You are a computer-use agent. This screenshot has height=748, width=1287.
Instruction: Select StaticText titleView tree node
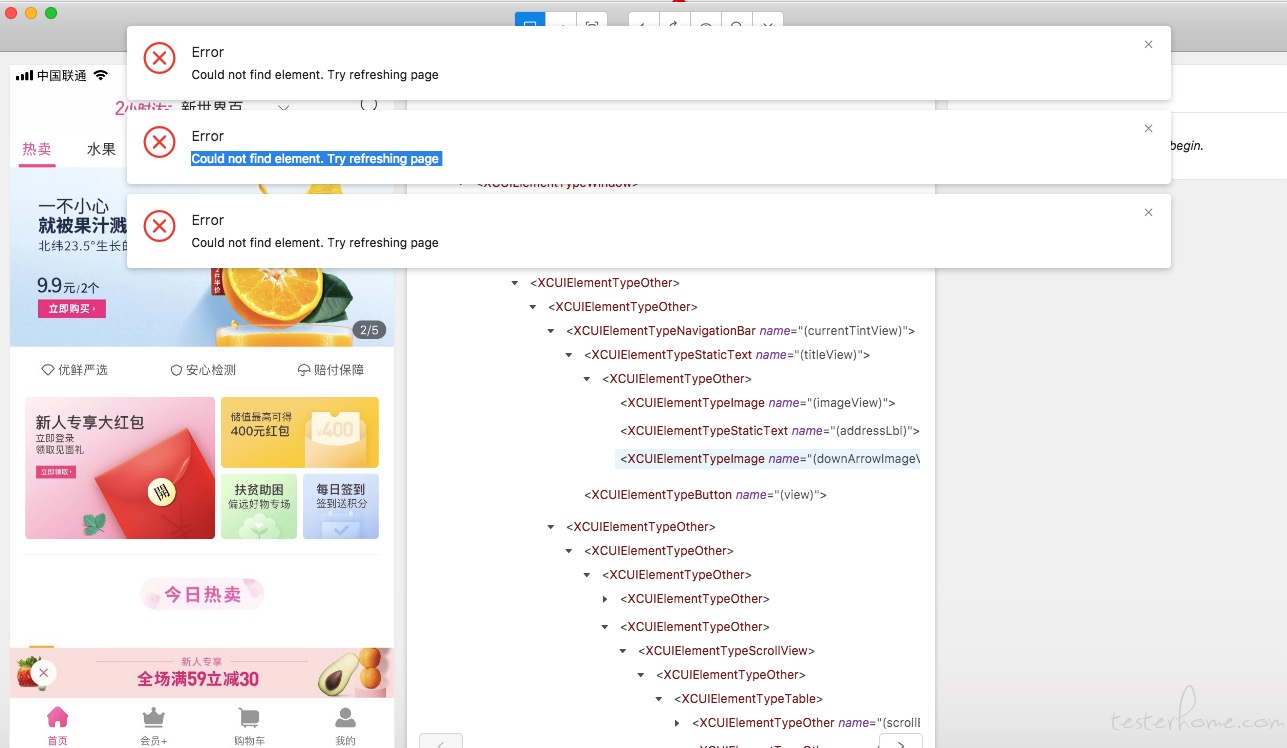click(x=727, y=355)
